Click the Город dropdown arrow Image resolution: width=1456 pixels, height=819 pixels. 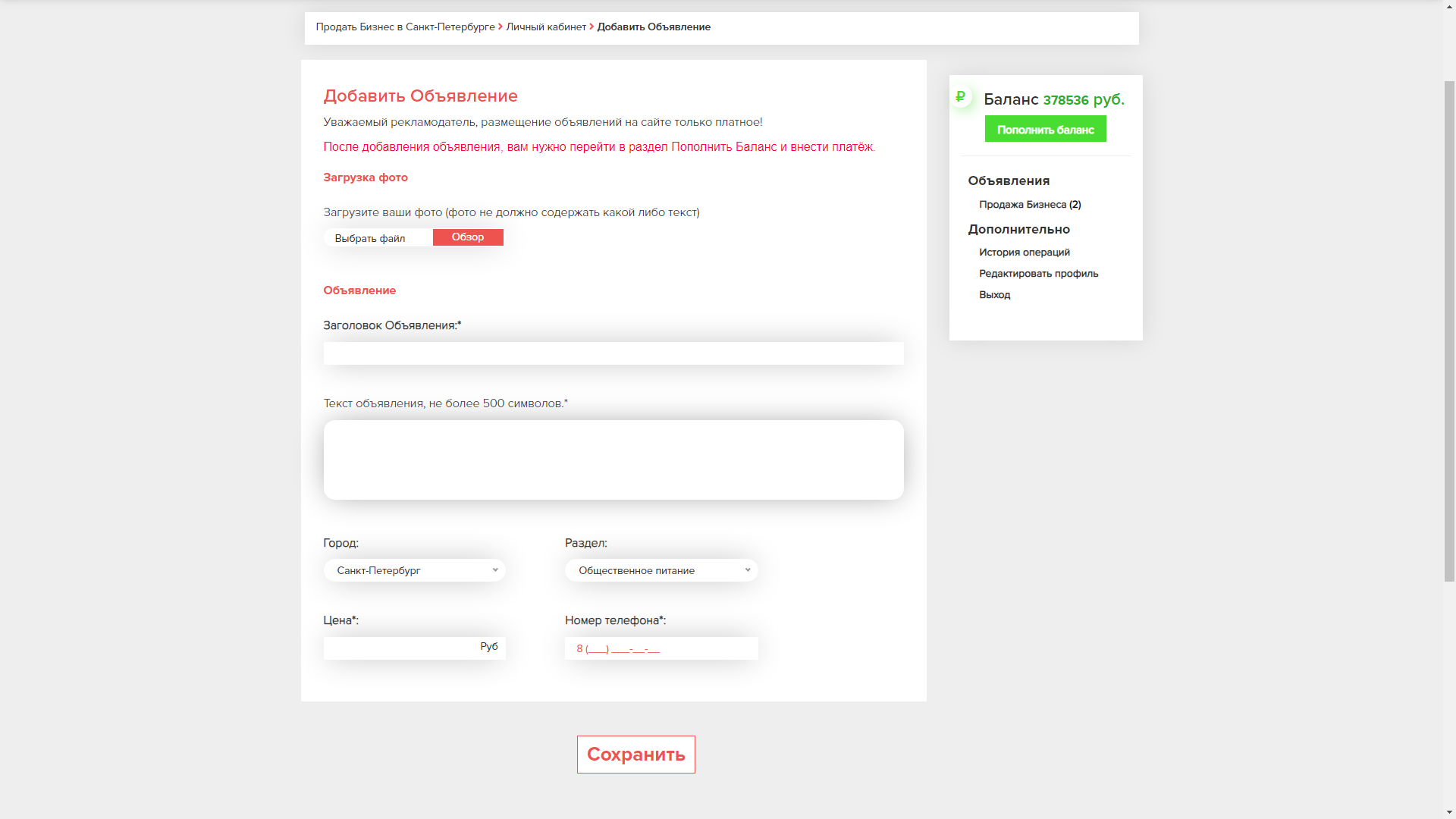coord(495,570)
